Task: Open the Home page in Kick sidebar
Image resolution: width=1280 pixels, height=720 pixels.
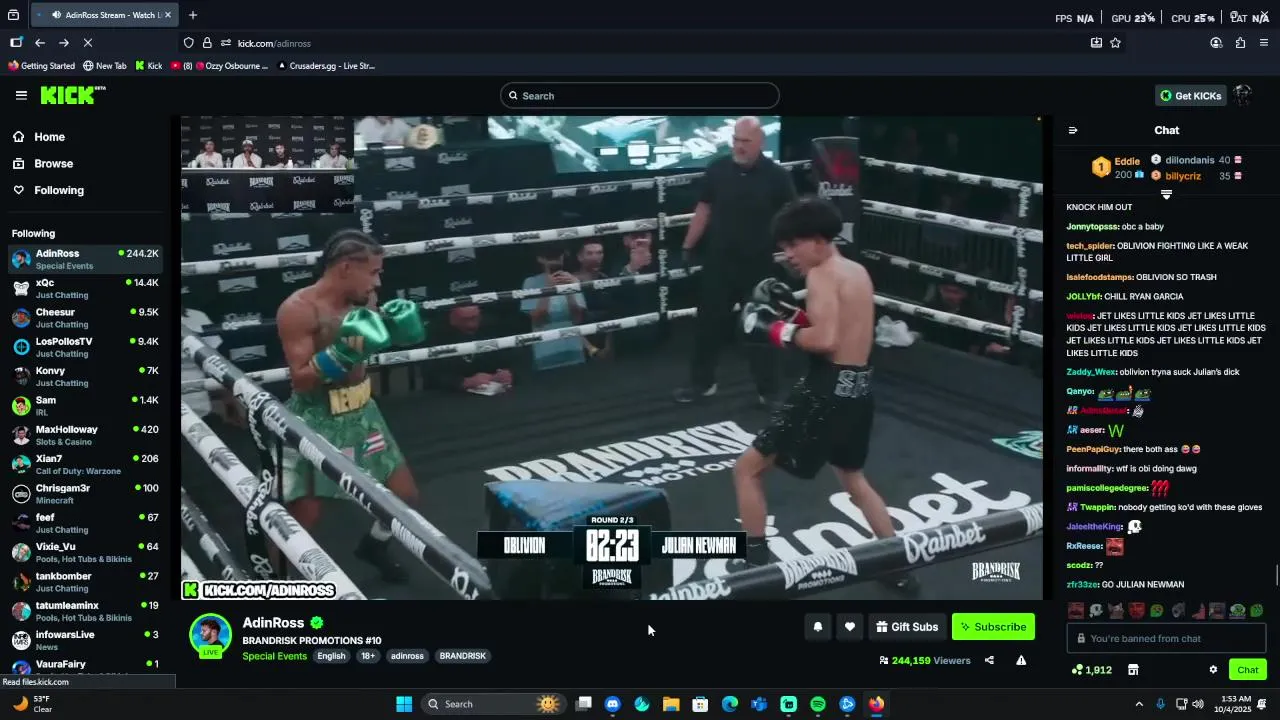Action: (49, 137)
